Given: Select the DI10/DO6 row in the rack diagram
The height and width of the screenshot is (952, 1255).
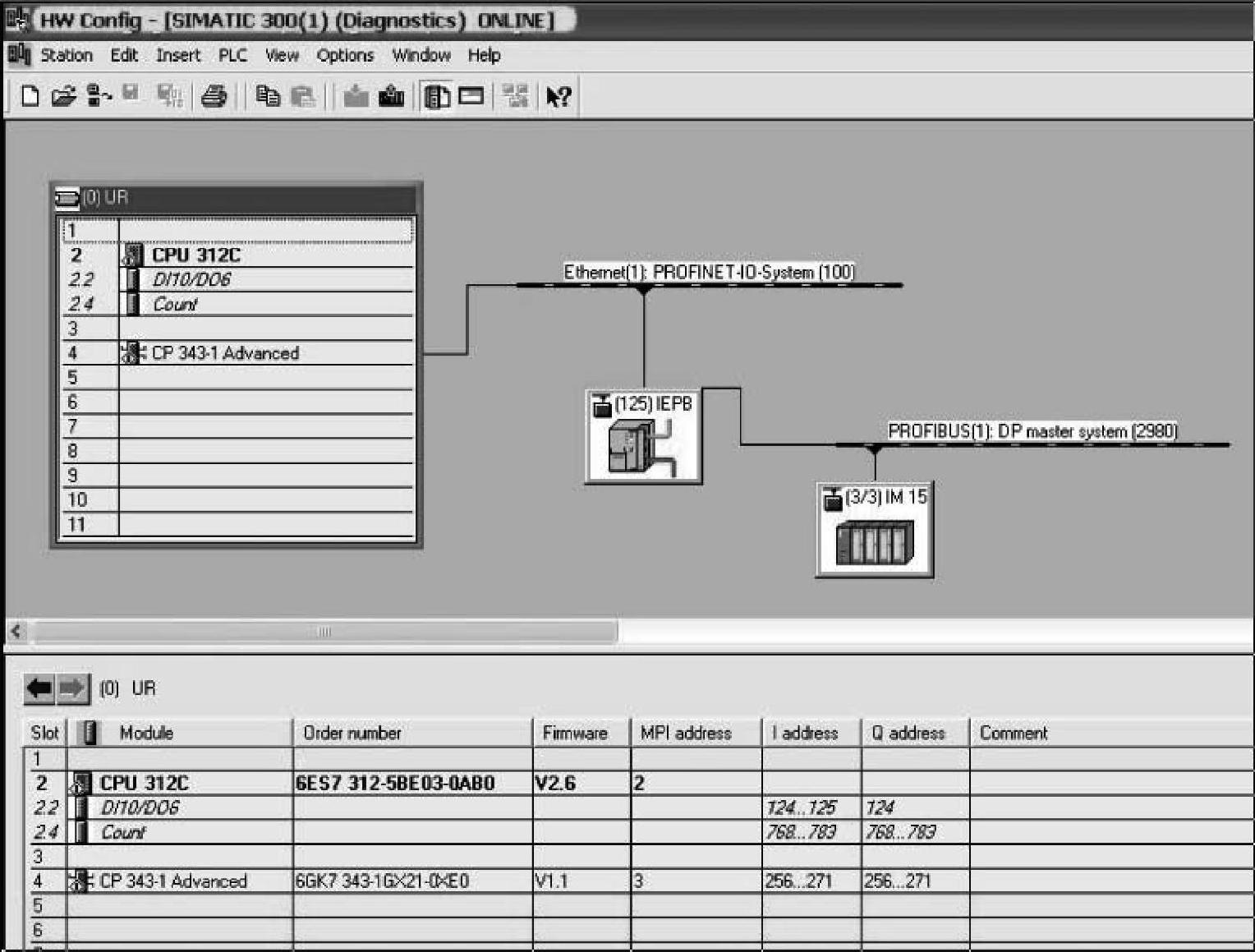Looking at the screenshot, I should point(238,280).
